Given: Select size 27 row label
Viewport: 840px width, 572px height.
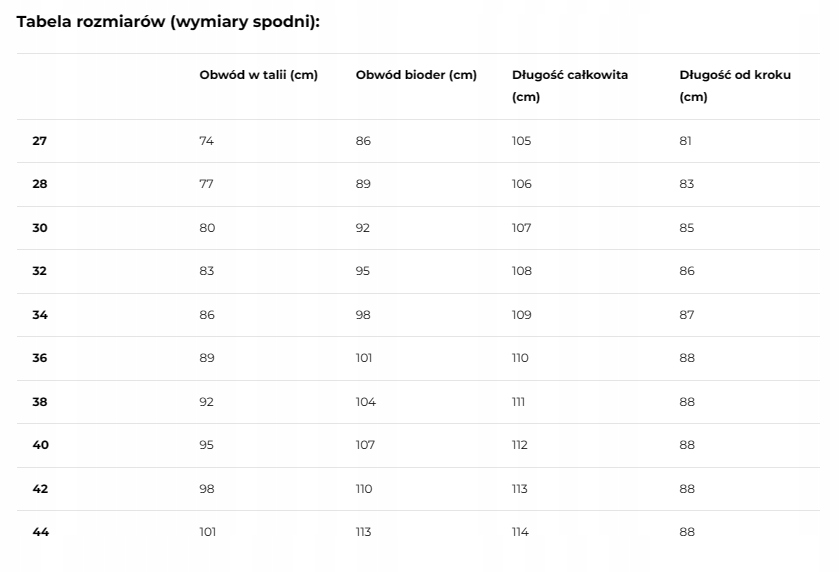Looking at the screenshot, I should 40,141.
